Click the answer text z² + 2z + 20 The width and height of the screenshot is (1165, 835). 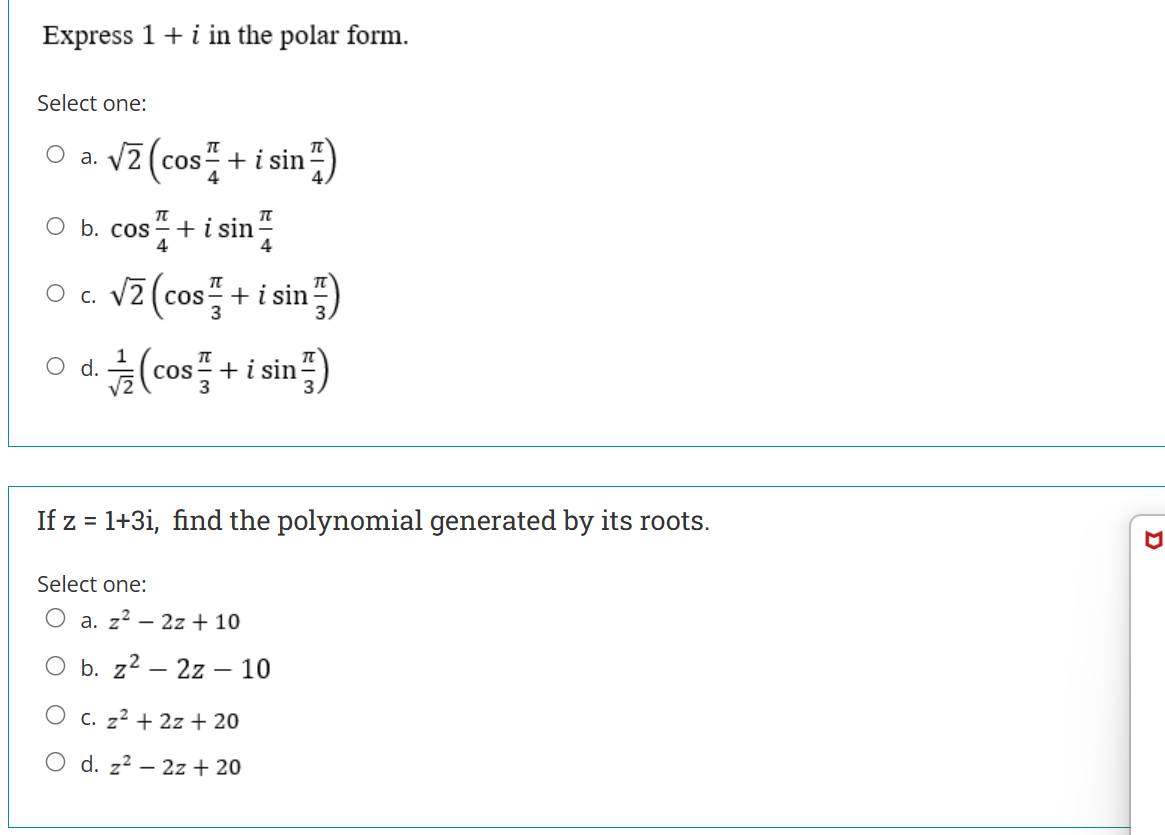(173, 720)
